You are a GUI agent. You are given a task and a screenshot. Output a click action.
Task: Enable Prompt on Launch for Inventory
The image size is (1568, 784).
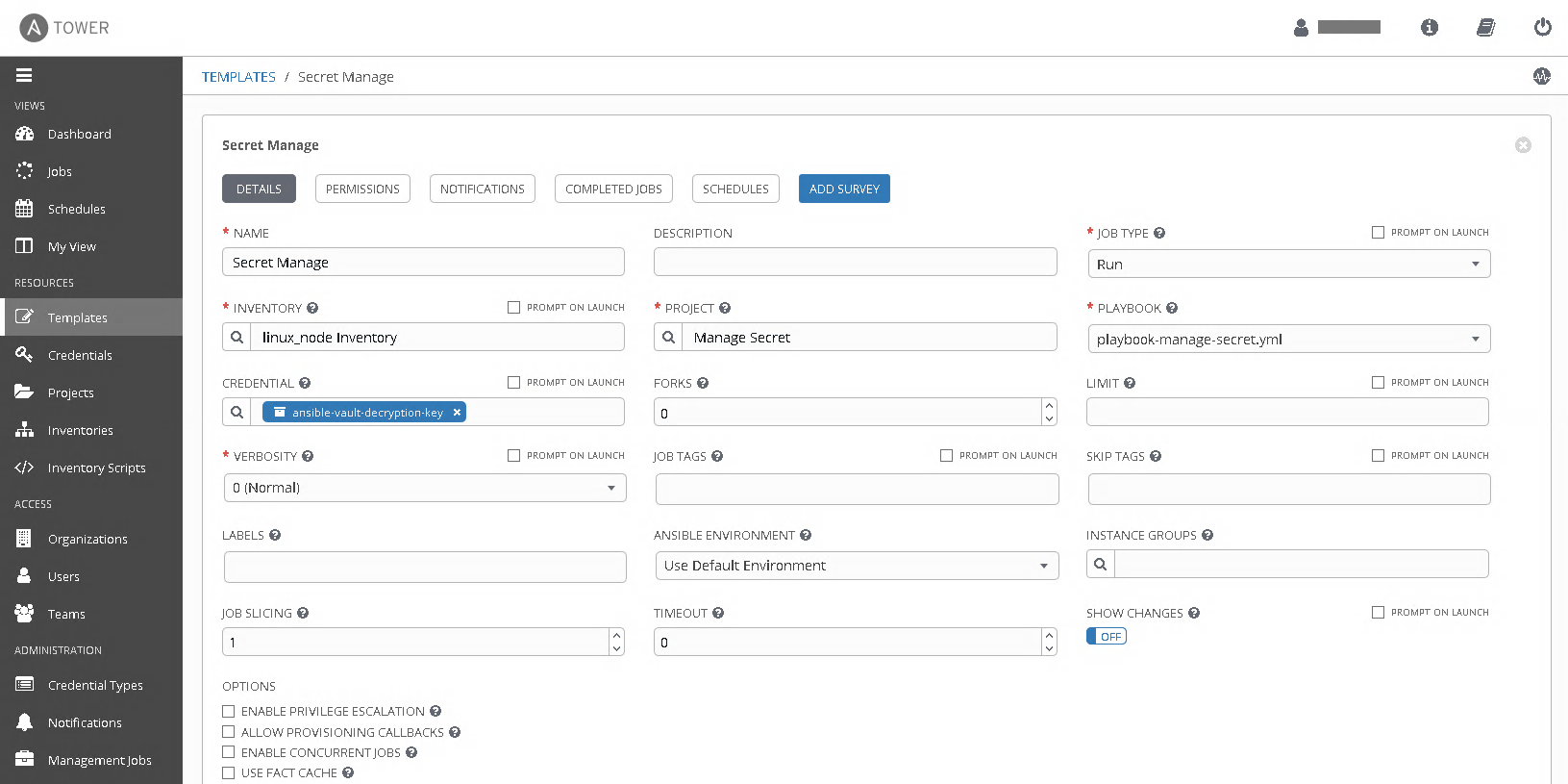[514, 308]
